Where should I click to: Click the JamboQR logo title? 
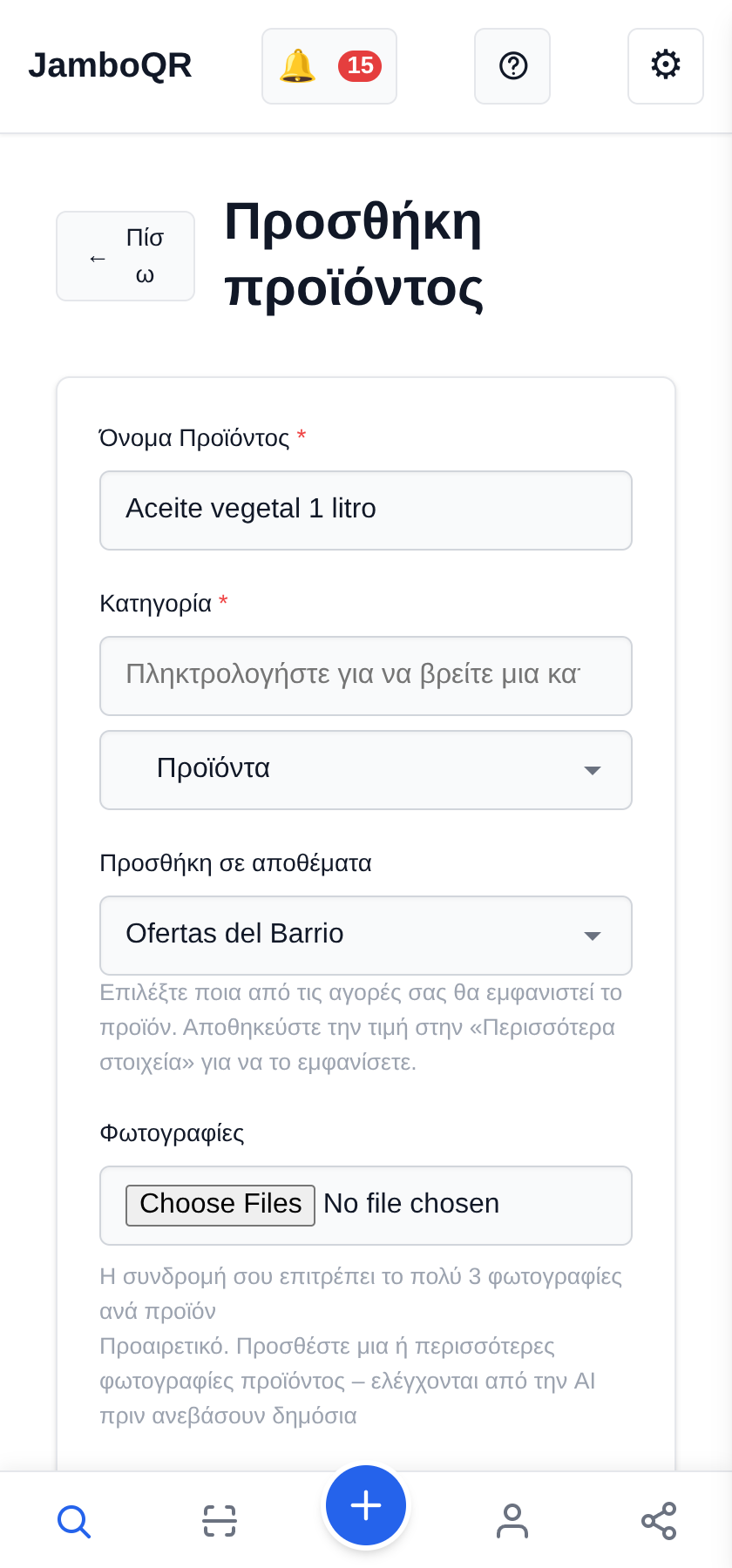[110, 65]
